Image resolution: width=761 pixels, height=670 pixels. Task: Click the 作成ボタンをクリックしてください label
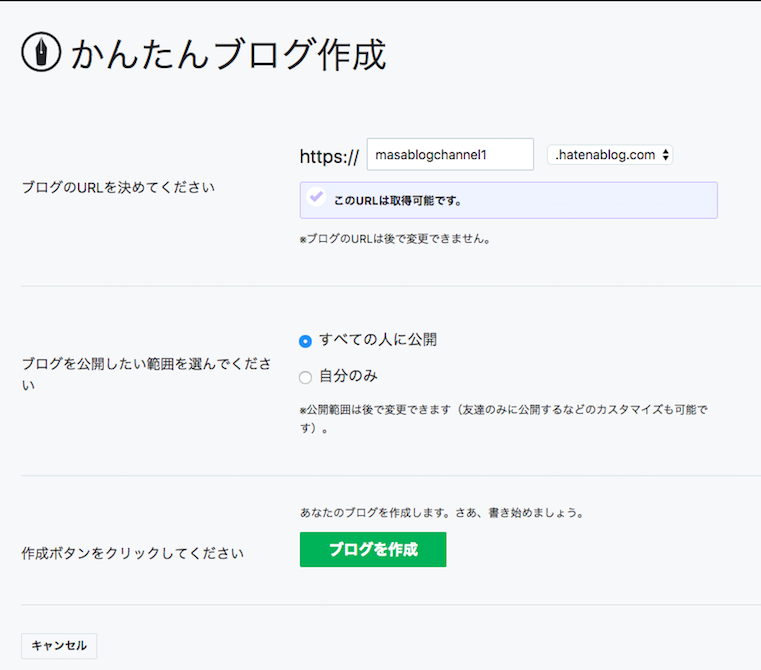pos(132,553)
